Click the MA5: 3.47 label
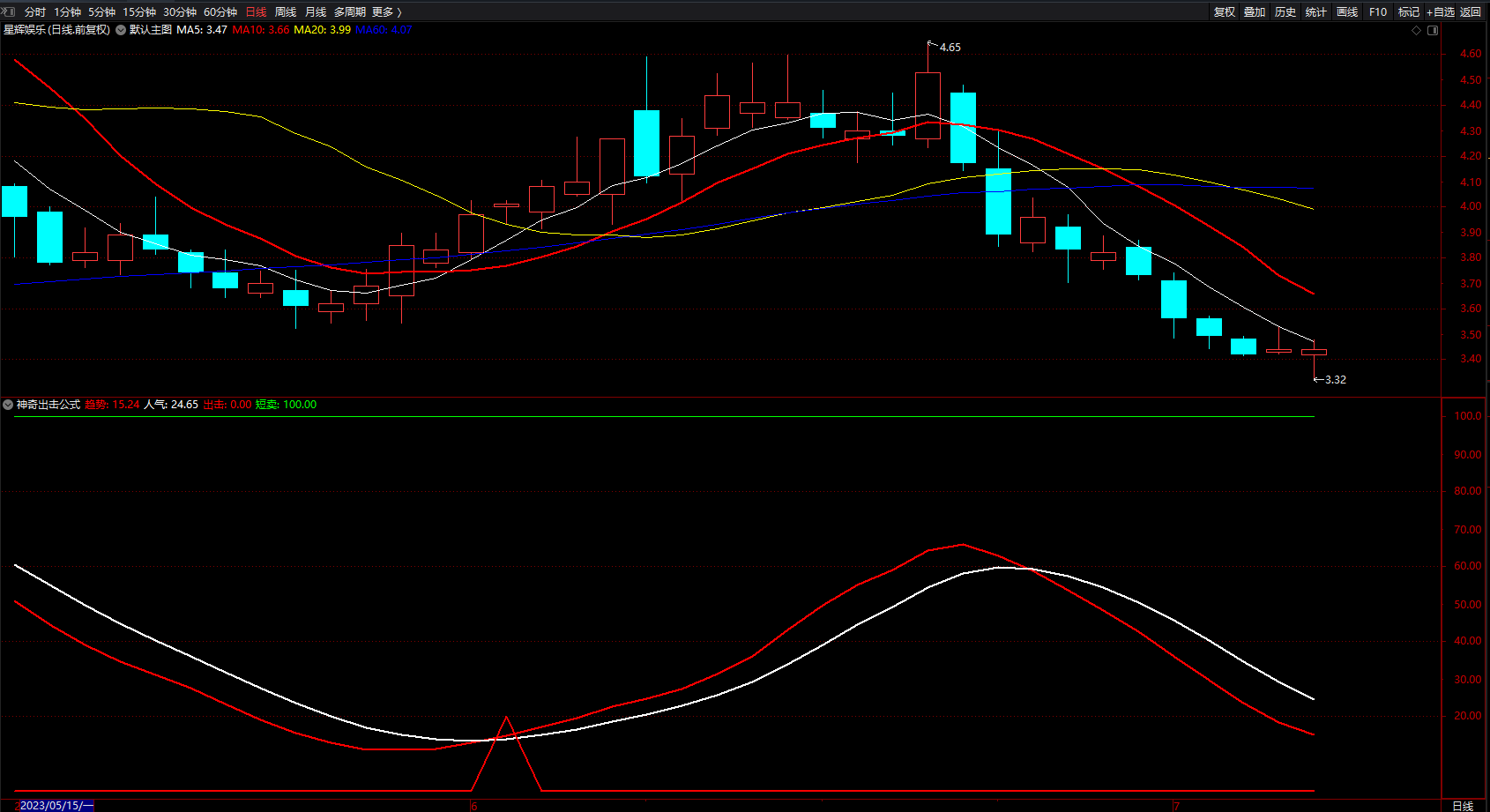This screenshot has width=1490, height=812. (202, 30)
